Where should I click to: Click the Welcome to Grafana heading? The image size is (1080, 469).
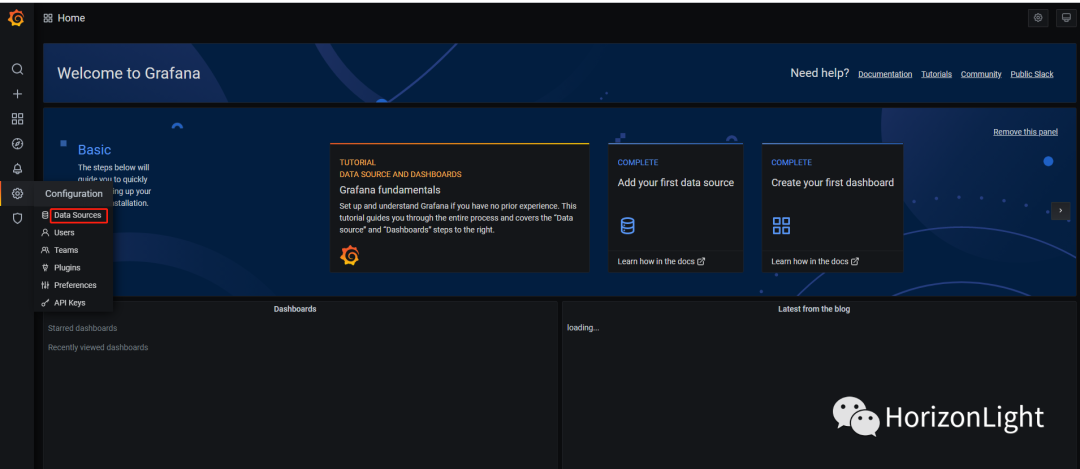[x=129, y=73]
